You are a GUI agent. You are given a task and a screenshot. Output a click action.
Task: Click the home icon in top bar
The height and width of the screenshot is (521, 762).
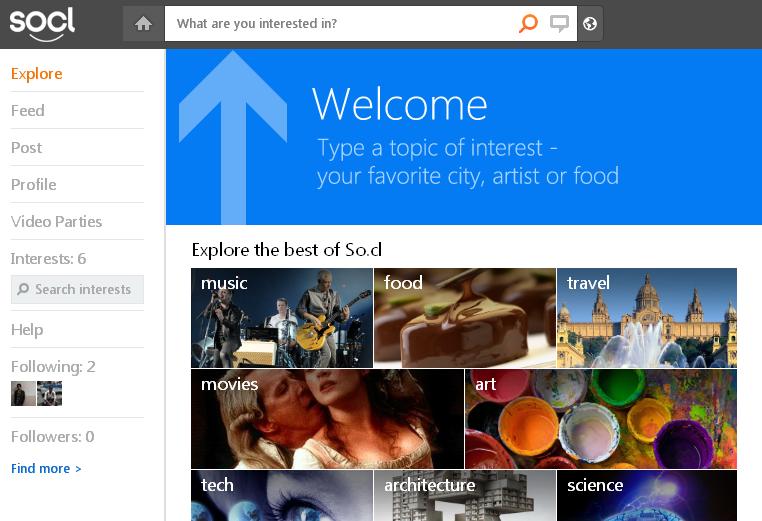click(x=143, y=24)
